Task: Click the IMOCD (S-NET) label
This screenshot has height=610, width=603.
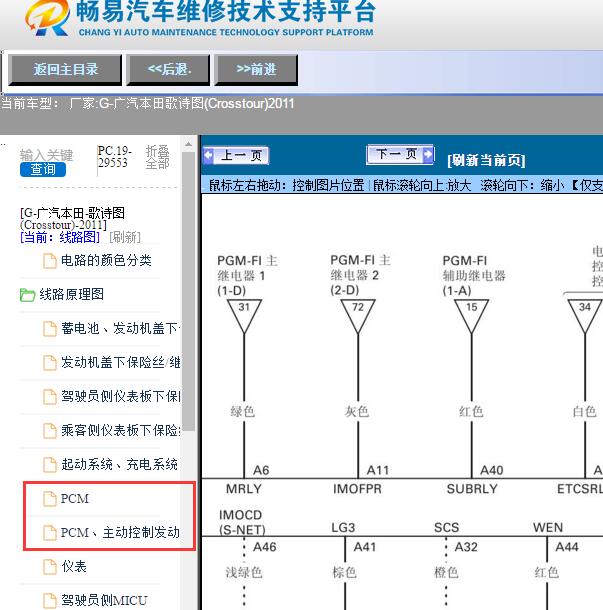Action: (x=242, y=522)
